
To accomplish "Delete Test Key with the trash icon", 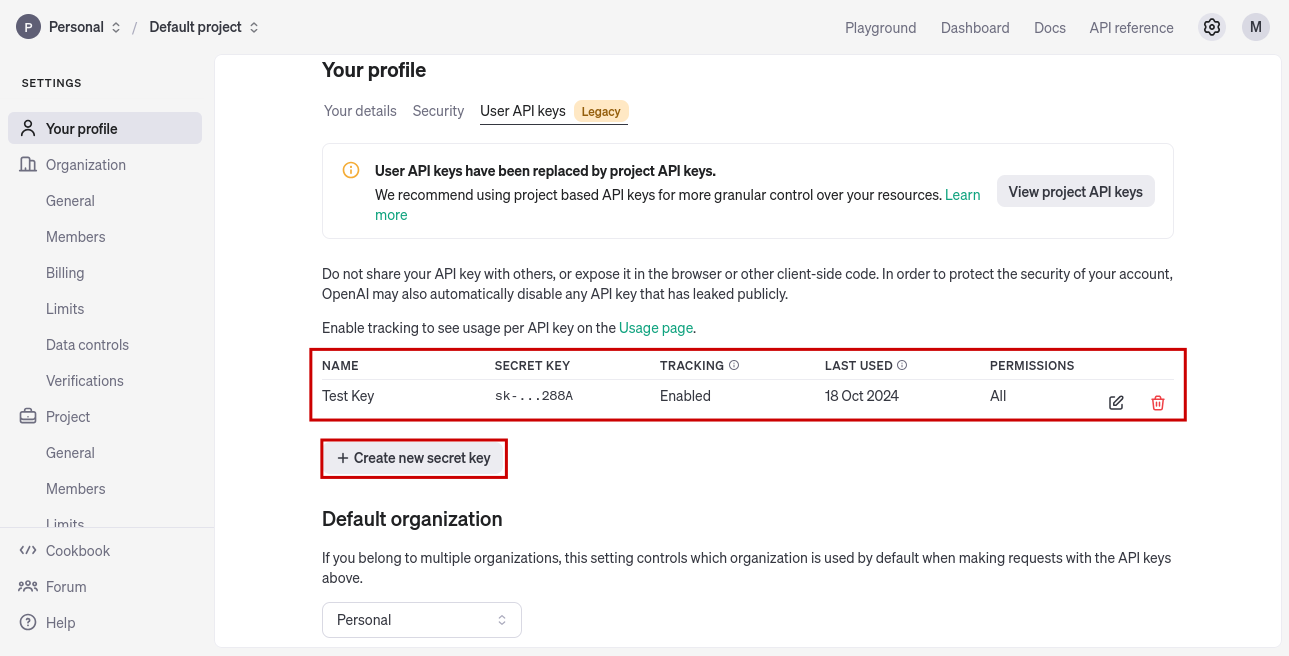I will coord(1158,403).
